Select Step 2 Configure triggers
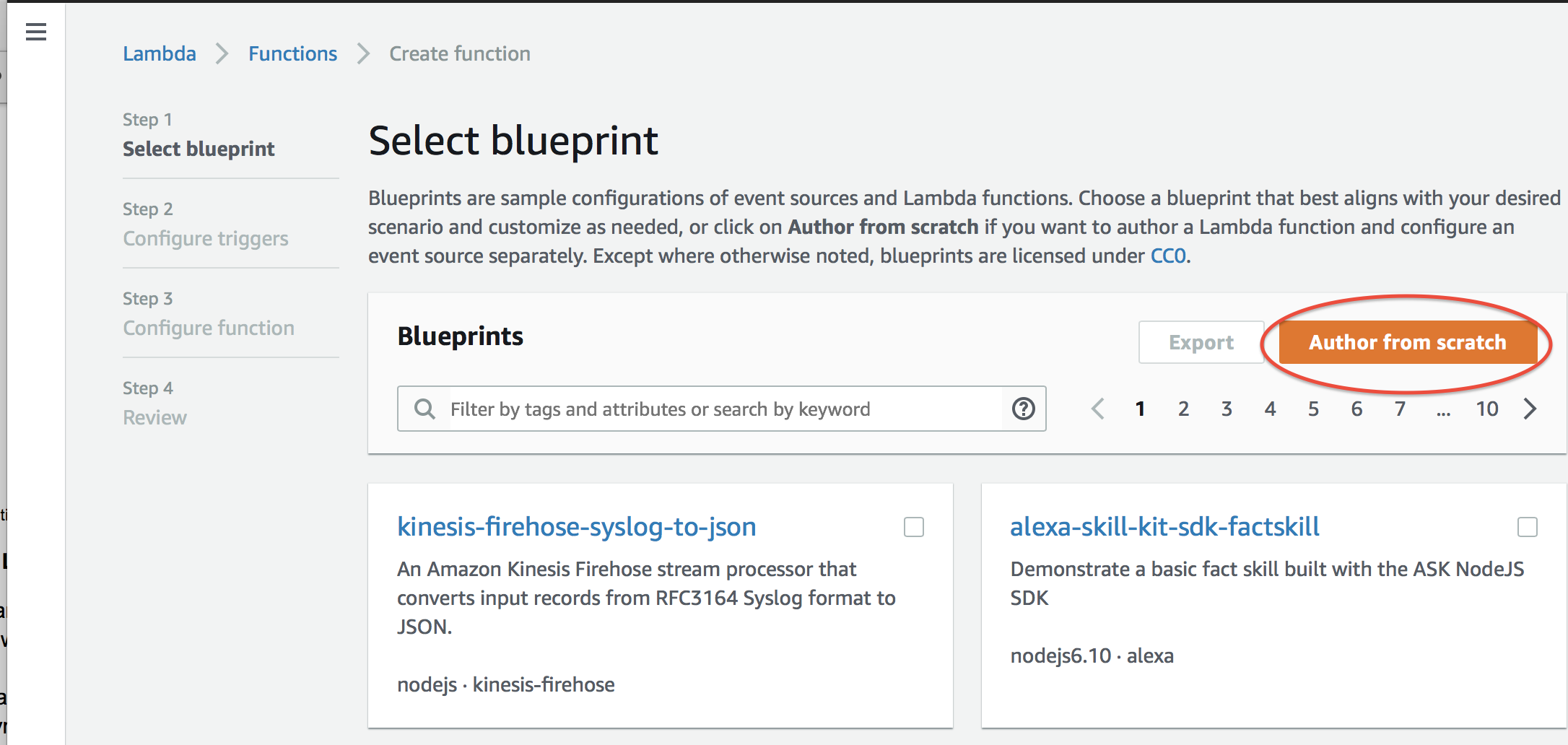1568x745 pixels. [205, 238]
